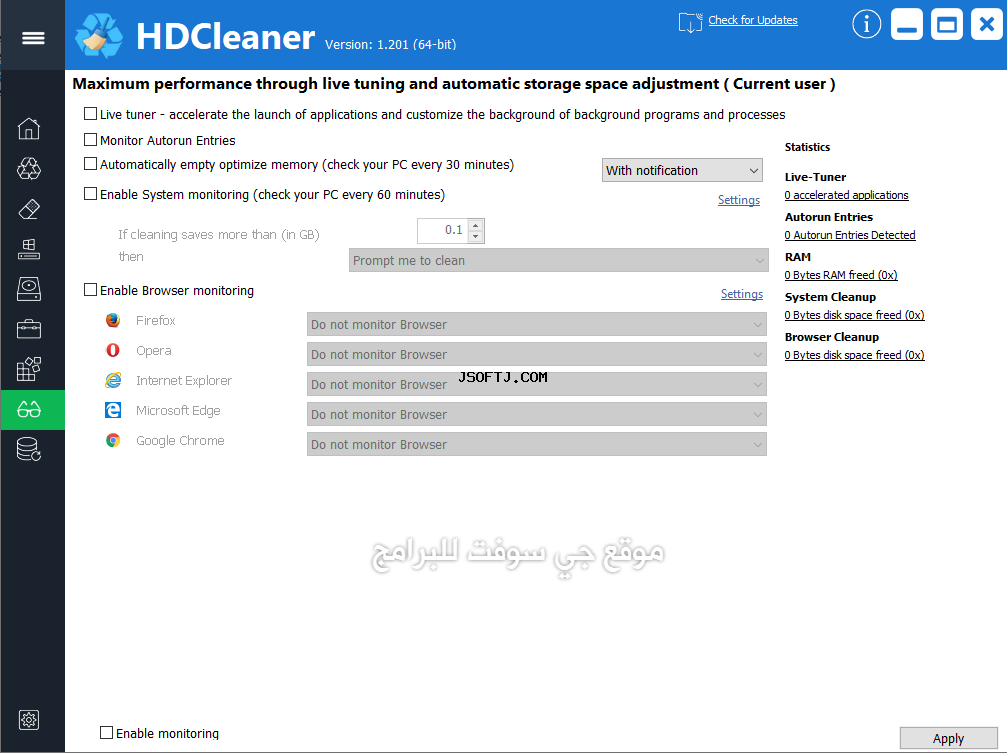The image size is (1007, 753).
Task: Open the With notification dropdown
Action: [x=682, y=170]
